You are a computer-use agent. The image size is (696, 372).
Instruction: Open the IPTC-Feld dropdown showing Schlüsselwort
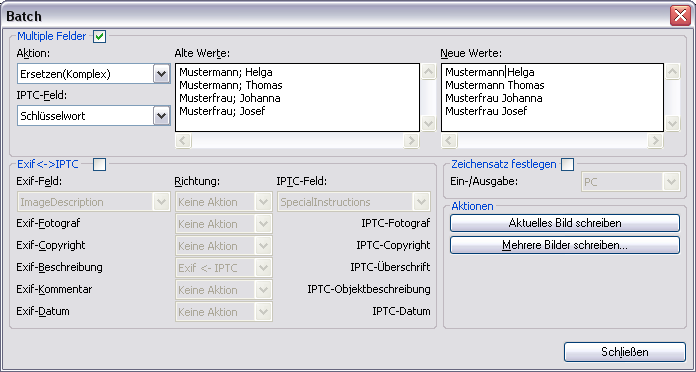tap(94, 116)
